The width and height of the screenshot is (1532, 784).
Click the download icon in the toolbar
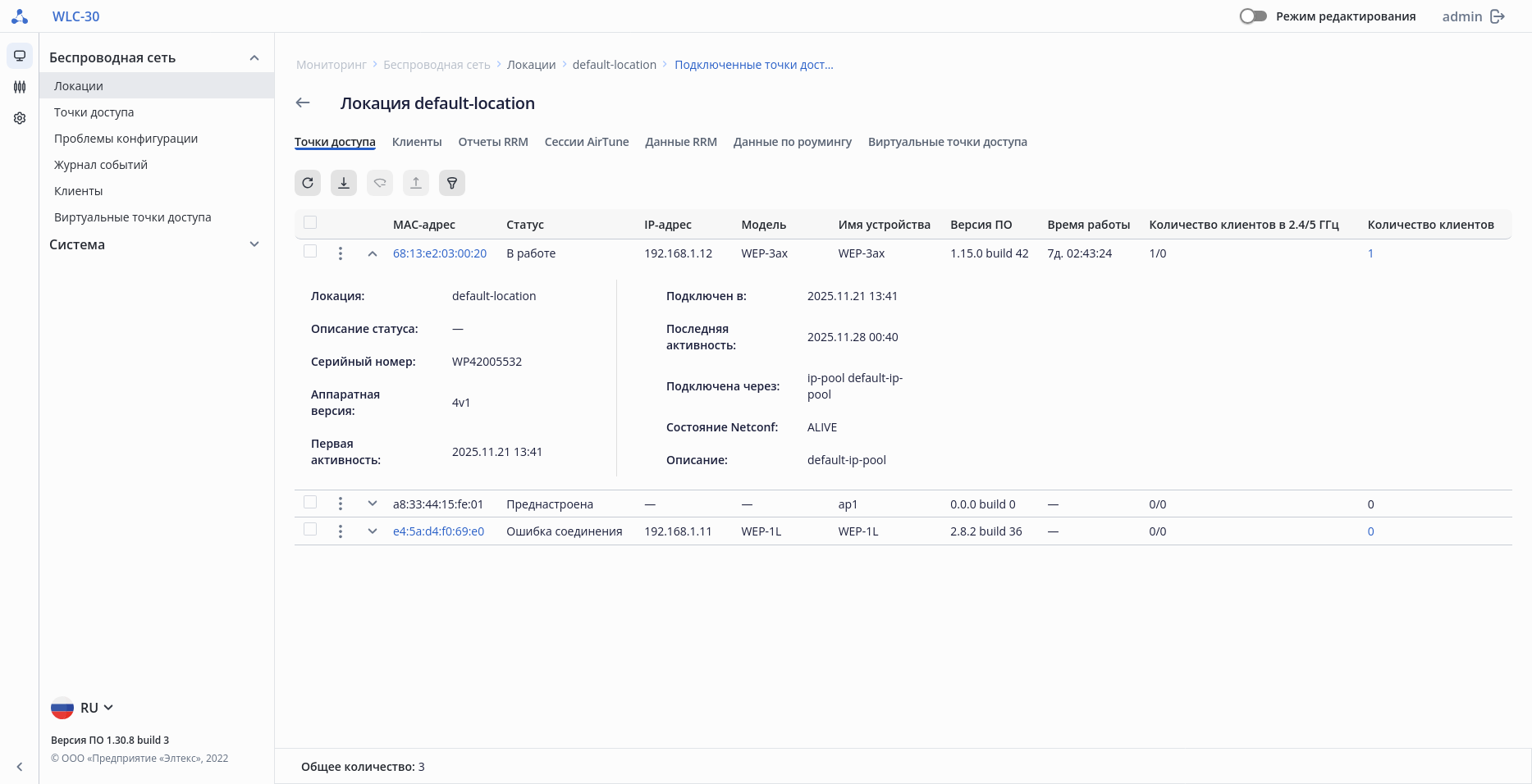(x=344, y=183)
